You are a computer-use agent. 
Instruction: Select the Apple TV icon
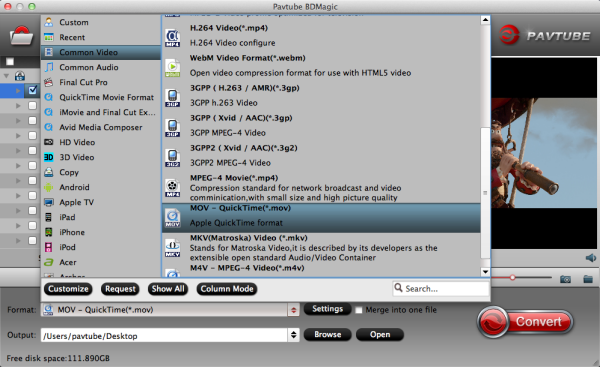coord(49,202)
